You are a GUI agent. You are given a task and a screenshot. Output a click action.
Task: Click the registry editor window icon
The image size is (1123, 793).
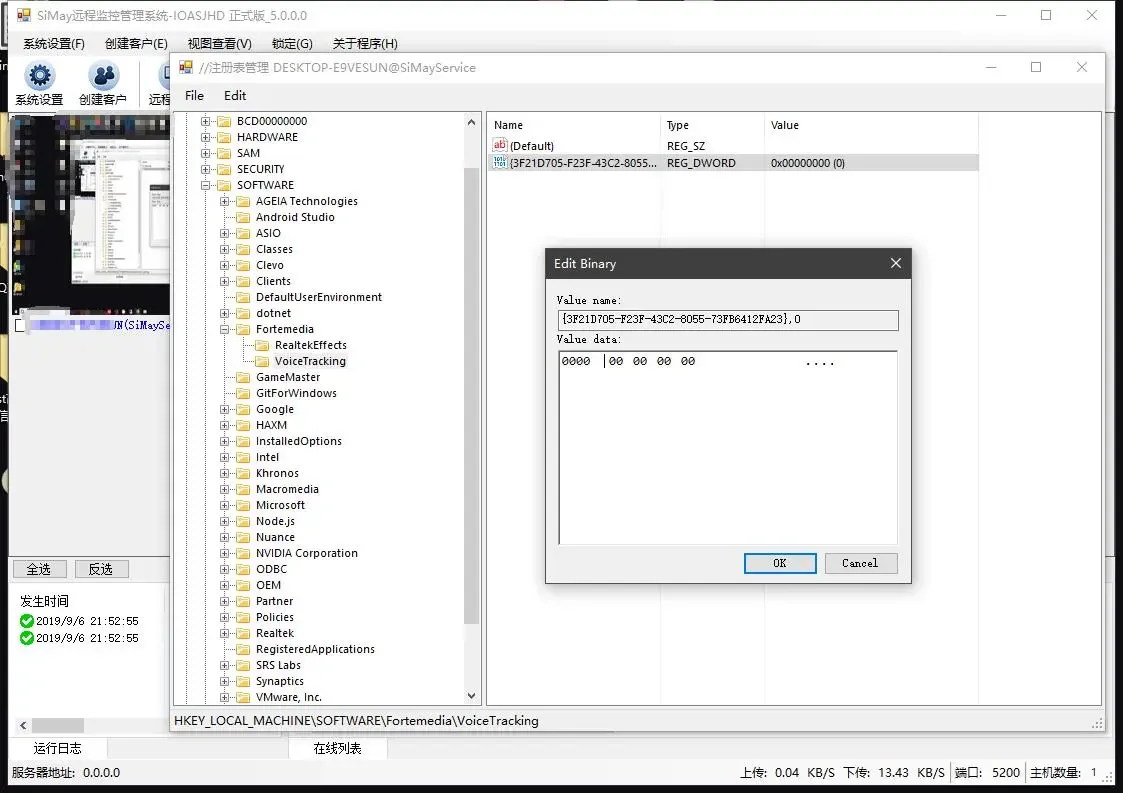click(186, 66)
